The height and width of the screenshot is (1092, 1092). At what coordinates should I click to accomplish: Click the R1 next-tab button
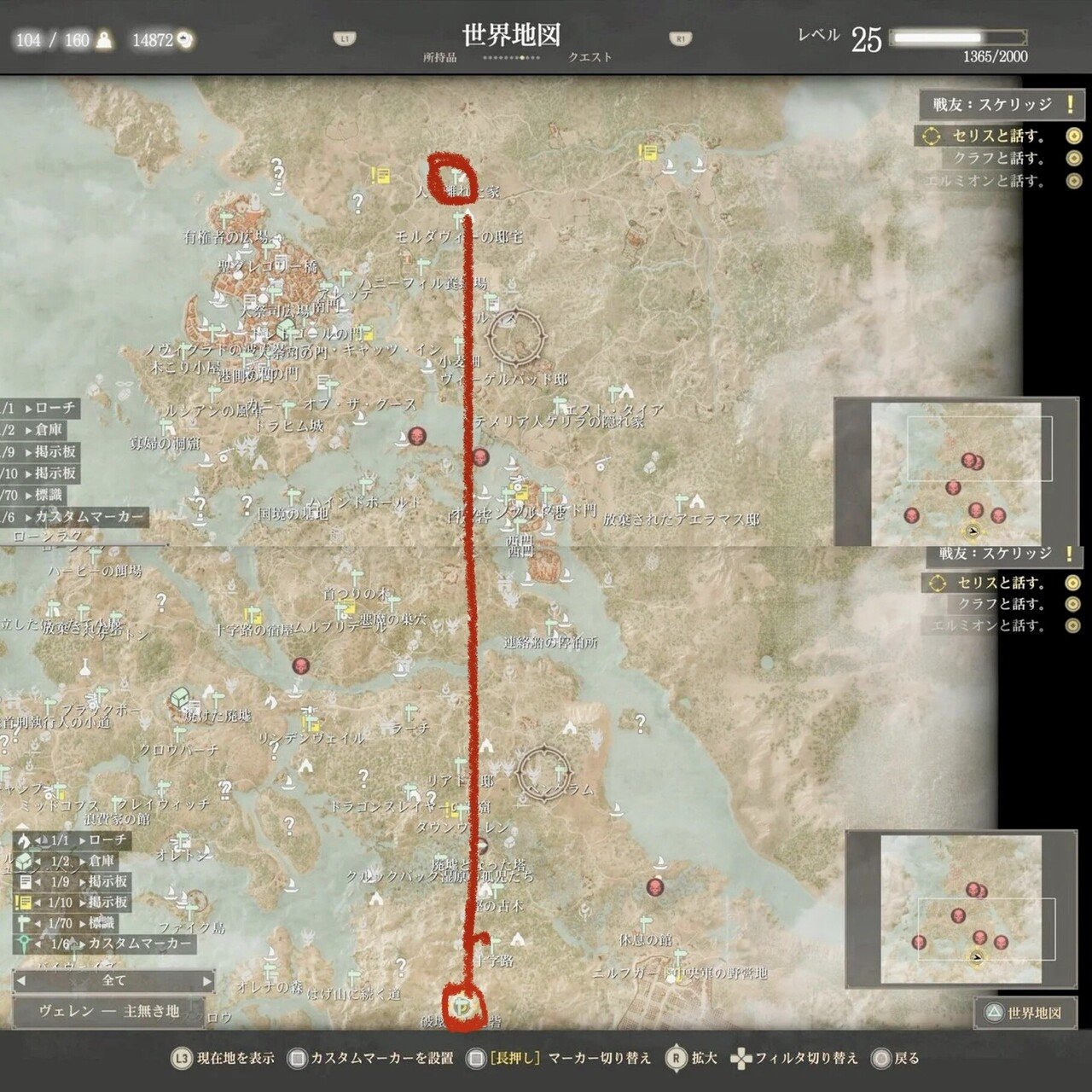click(x=680, y=38)
